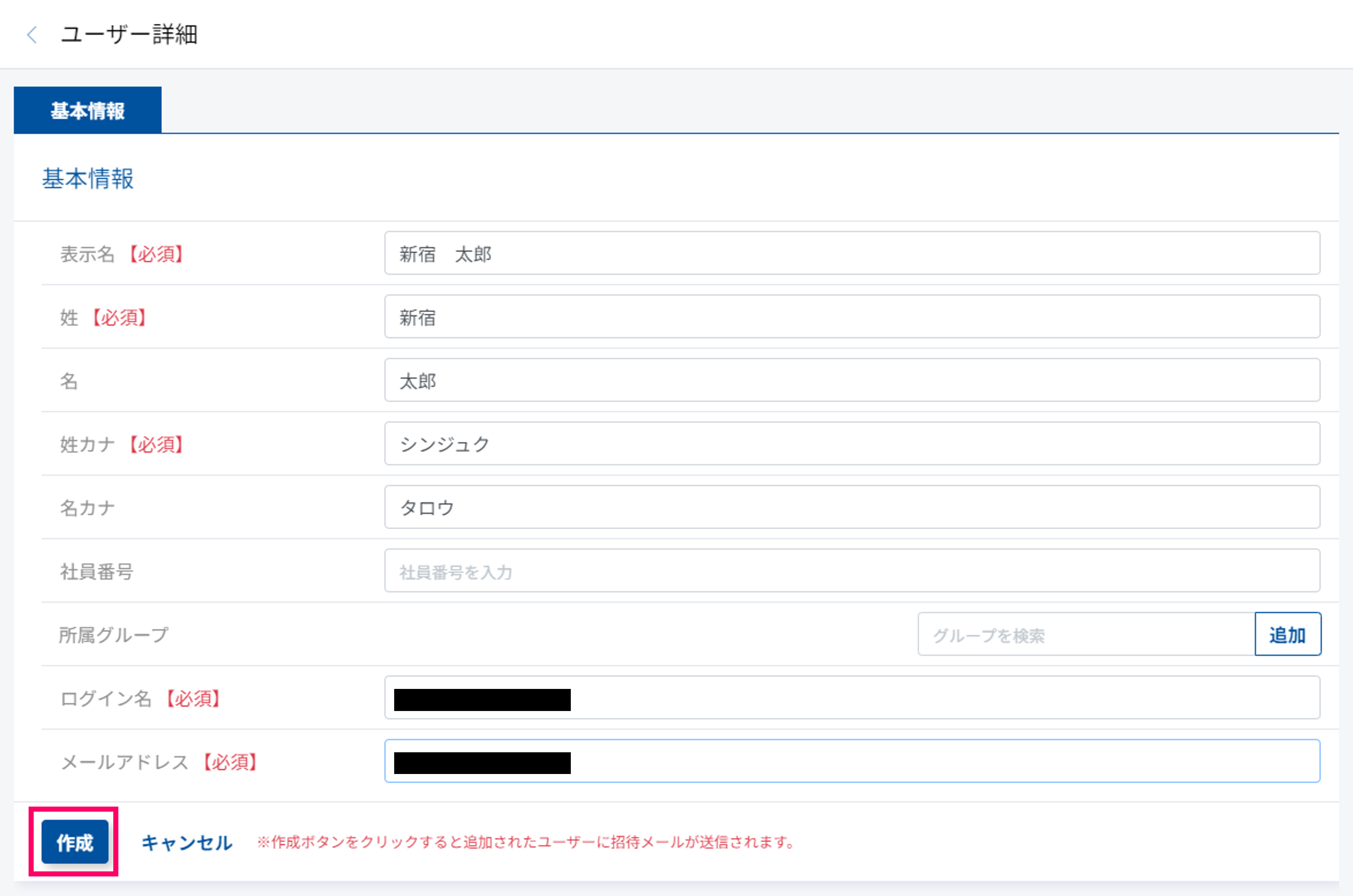This screenshot has height=896, width=1353.
Task: Click the グループを検索 search box
Action: 1086,634
